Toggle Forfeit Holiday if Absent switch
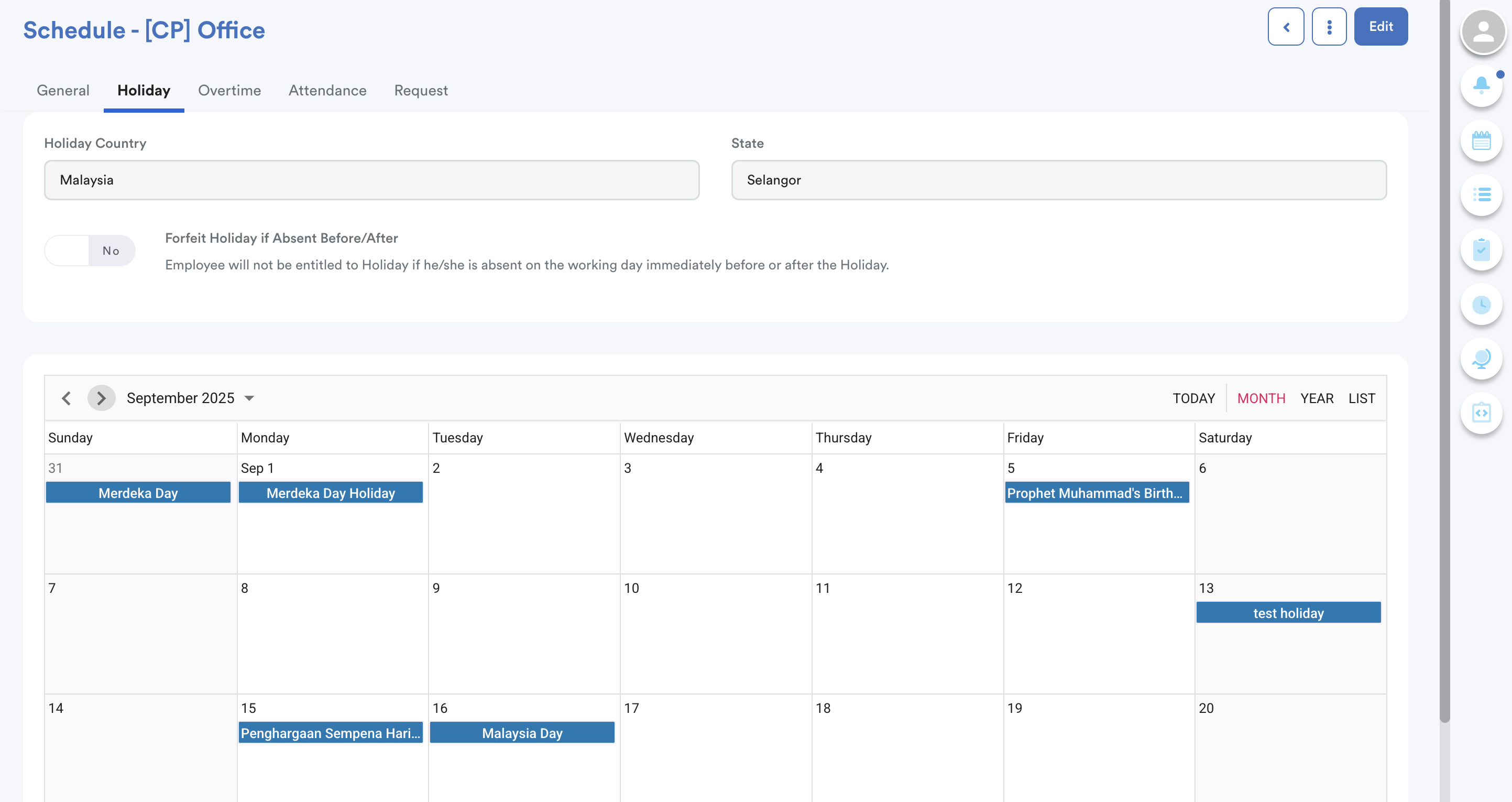 [x=90, y=251]
